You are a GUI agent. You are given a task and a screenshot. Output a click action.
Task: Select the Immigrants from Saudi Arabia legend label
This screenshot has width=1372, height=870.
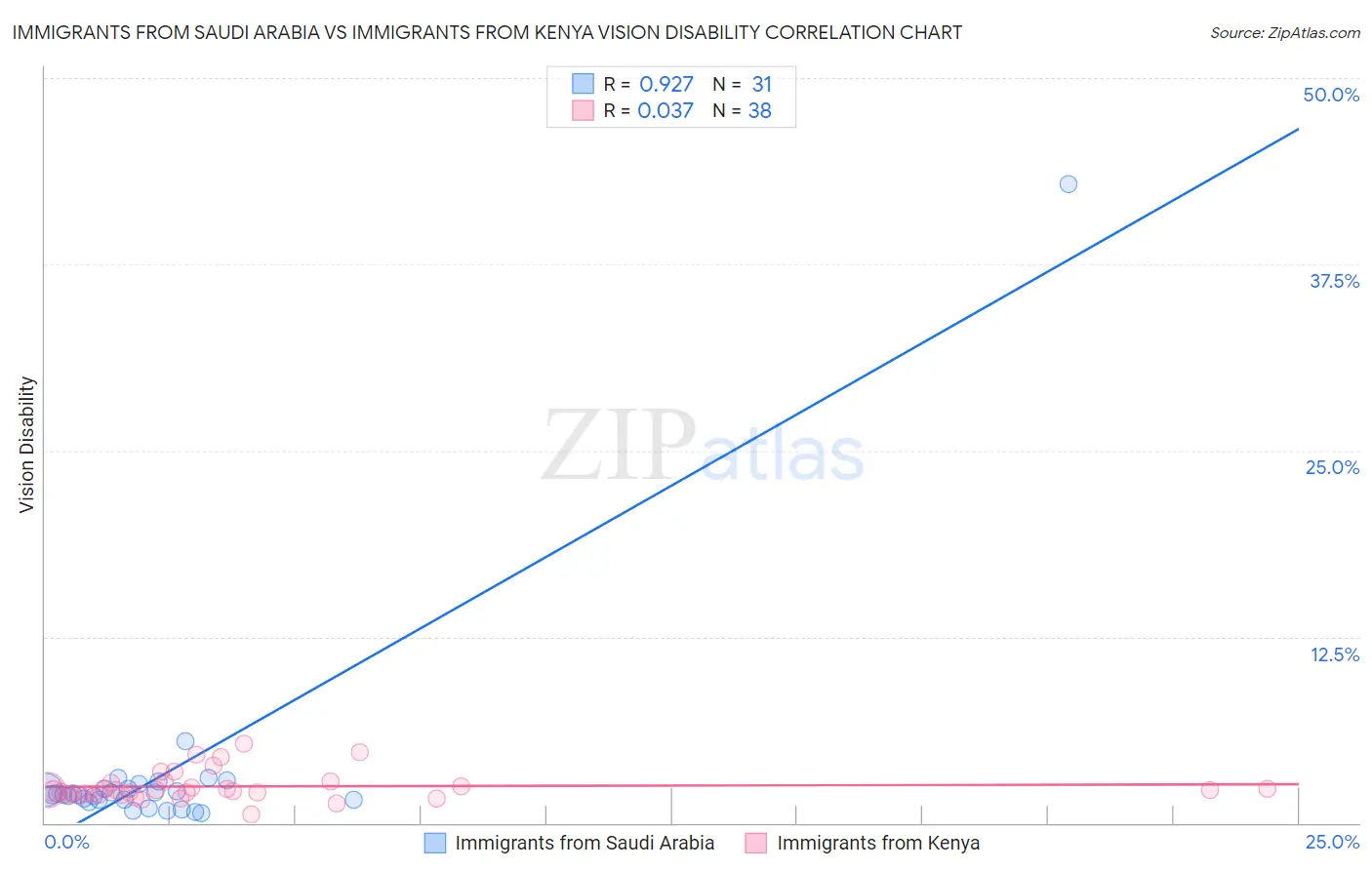pyautogui.click(x=585, y=843)
